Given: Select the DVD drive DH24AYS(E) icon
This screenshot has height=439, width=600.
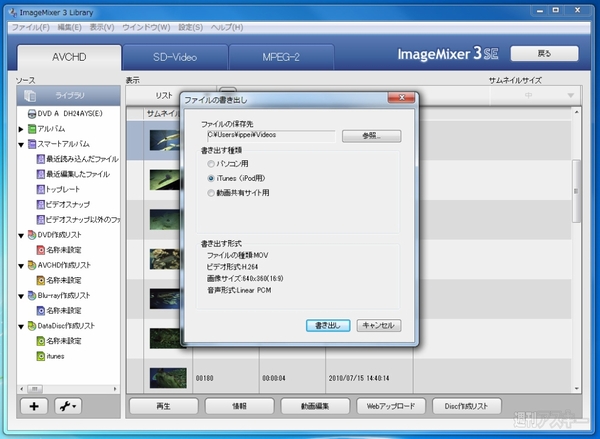Looking at the screenshot, I should 30,114.
